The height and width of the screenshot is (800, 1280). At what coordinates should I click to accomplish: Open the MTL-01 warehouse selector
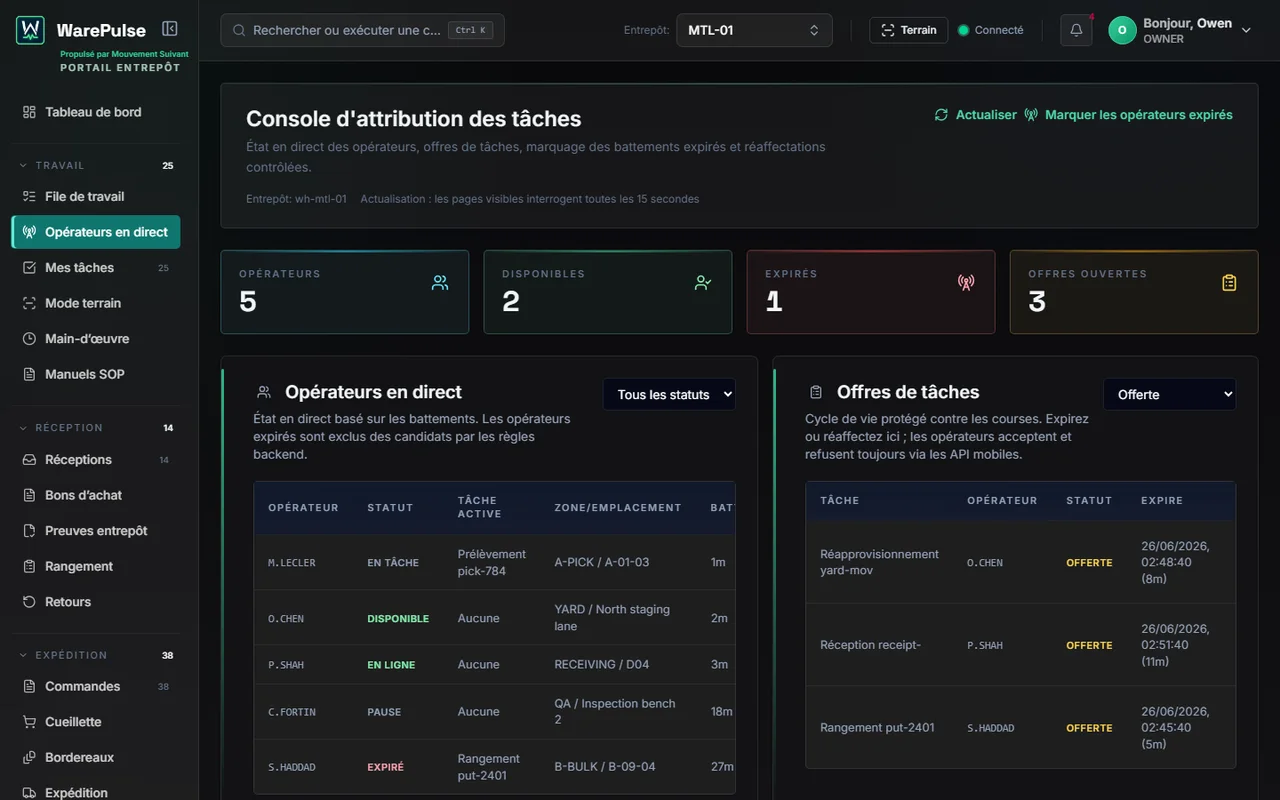[754, 30]
